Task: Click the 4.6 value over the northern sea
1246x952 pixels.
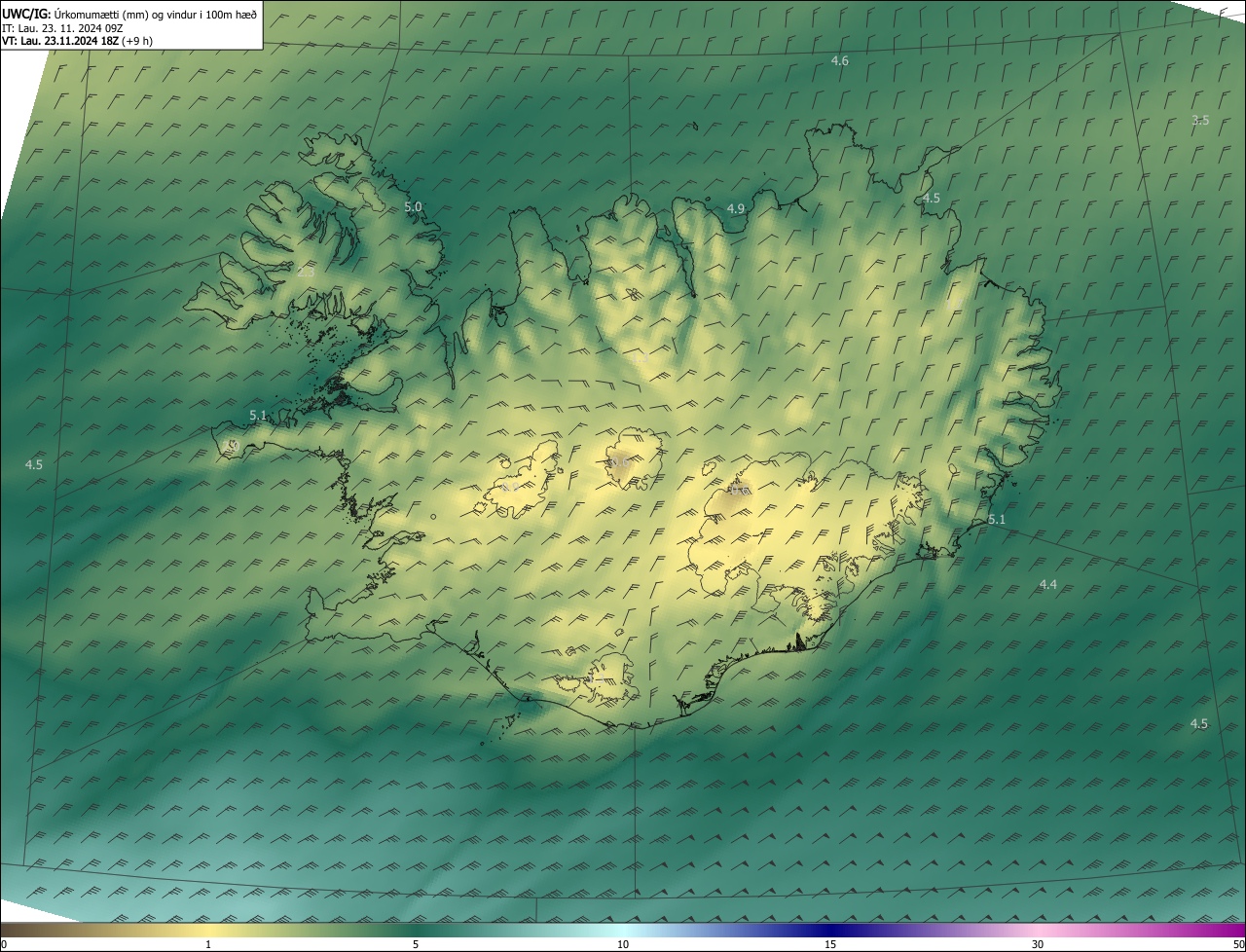Action: click(x=839, y=61)
